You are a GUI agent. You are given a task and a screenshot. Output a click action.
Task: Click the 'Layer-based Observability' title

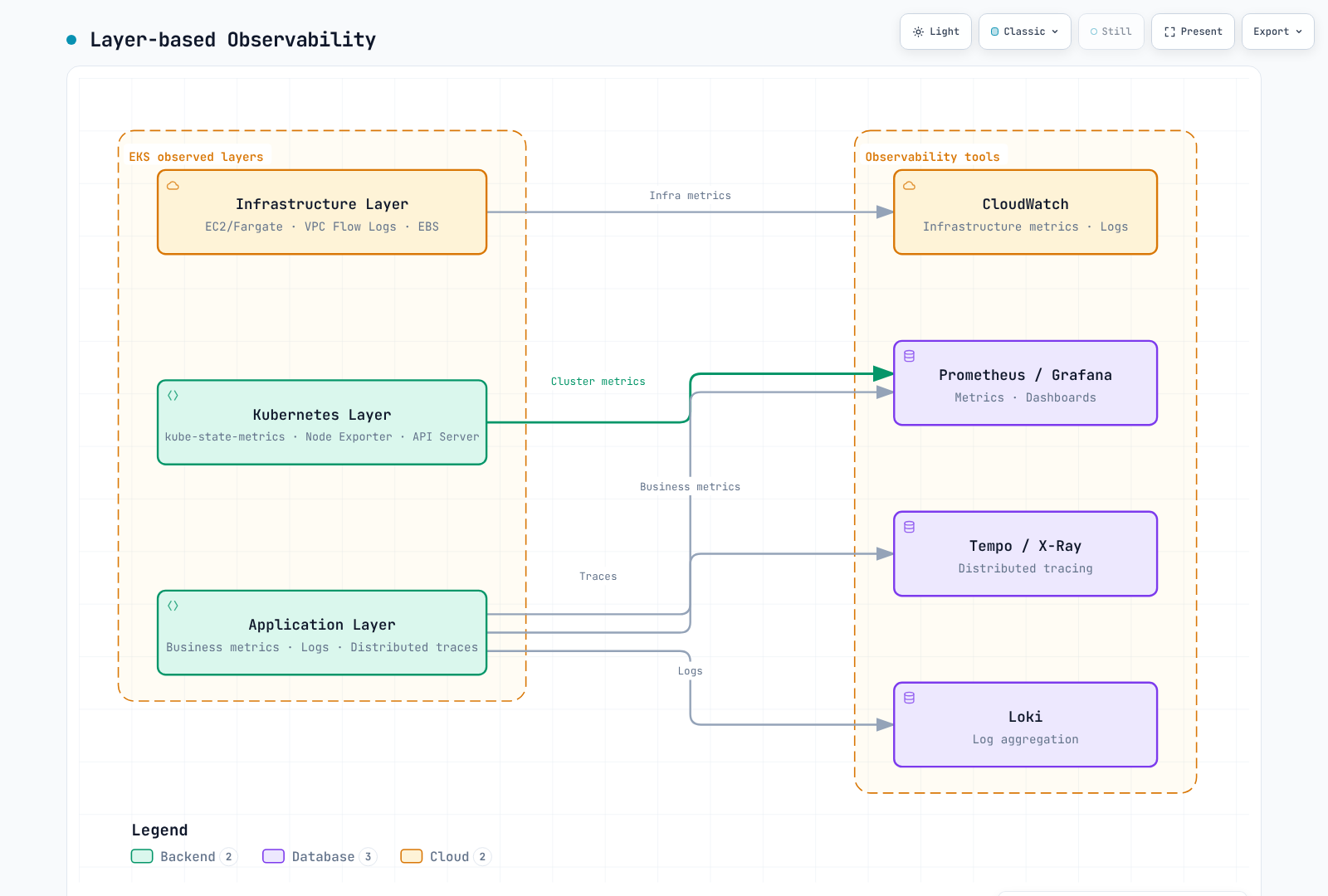tap(232, 40)
